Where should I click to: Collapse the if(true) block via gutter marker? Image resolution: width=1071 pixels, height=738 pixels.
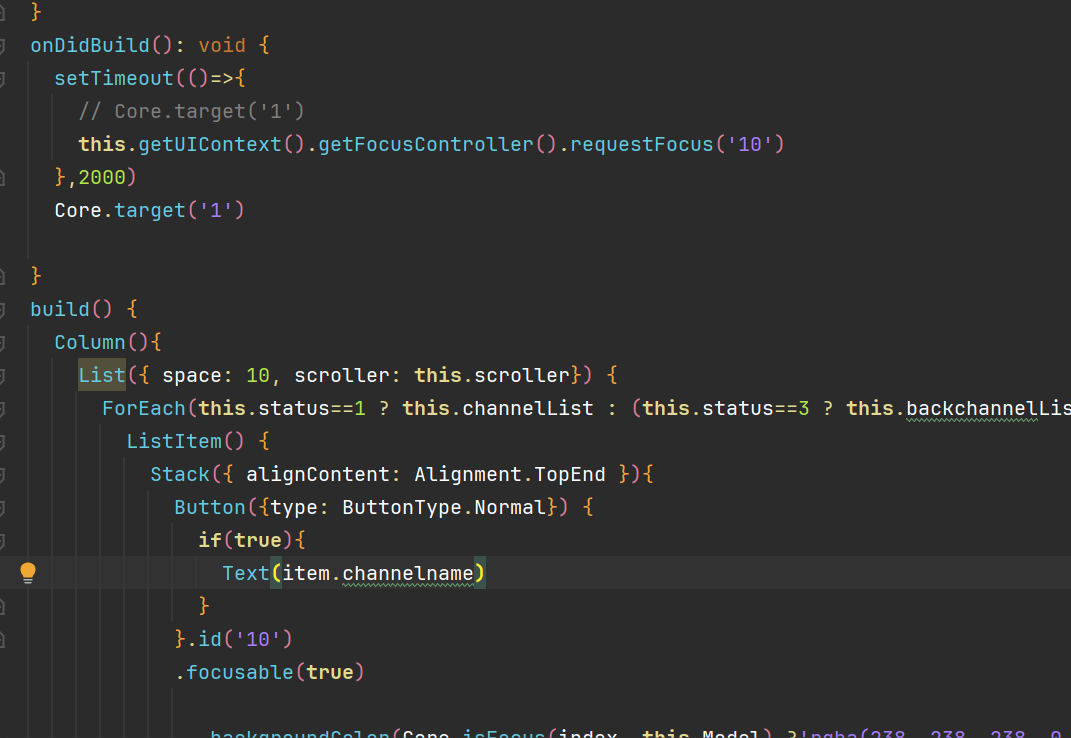pyautogui.click(x=3, y=540)
